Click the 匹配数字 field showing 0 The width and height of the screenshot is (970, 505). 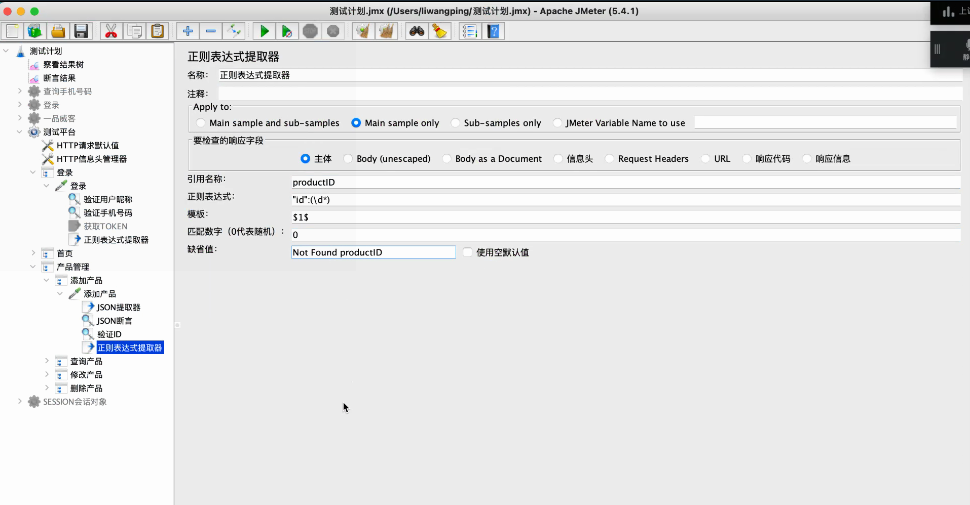[x=625, y=235]
